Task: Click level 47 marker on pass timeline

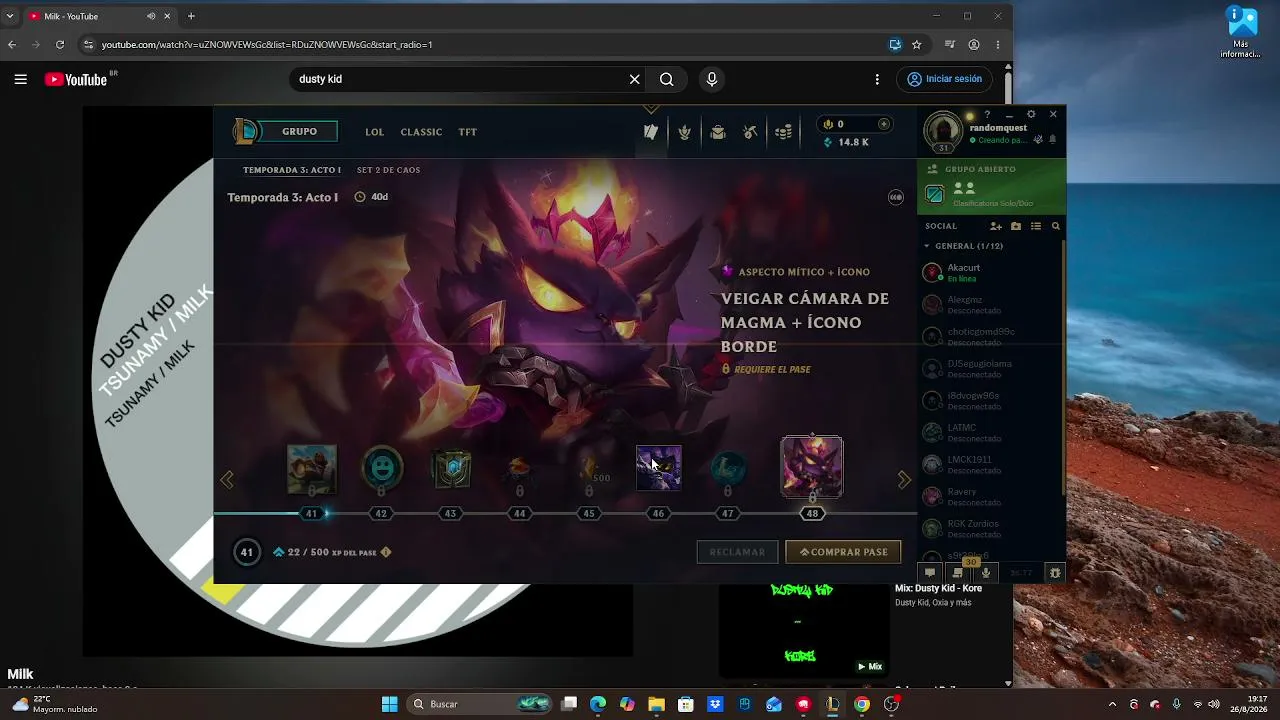Action: click(x=727, y=513)
